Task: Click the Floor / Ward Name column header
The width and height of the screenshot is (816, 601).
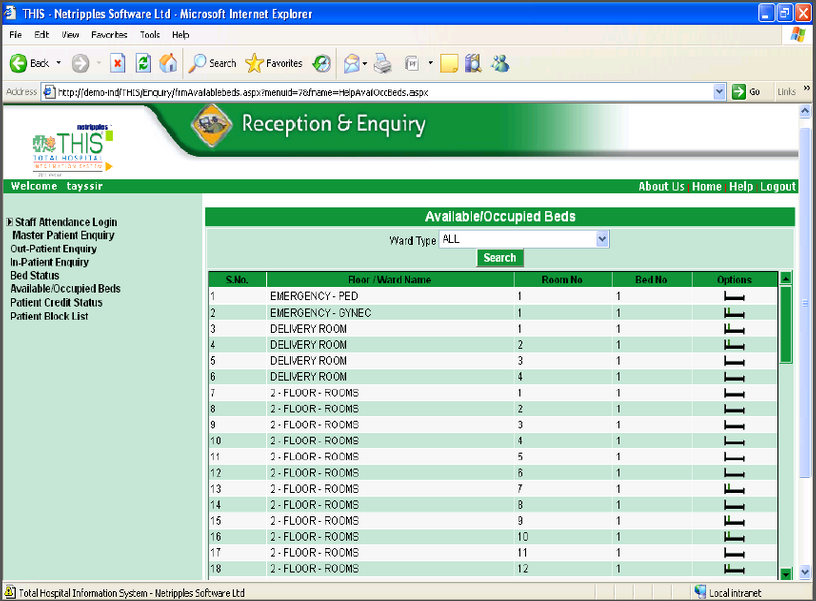Action: 390,279
